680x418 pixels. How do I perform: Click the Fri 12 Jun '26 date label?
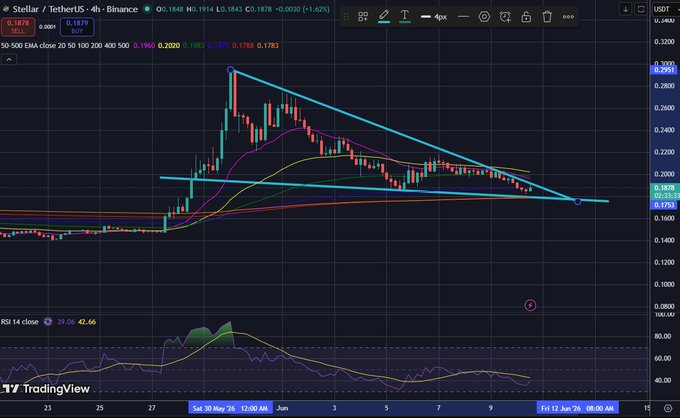point(577,408)
